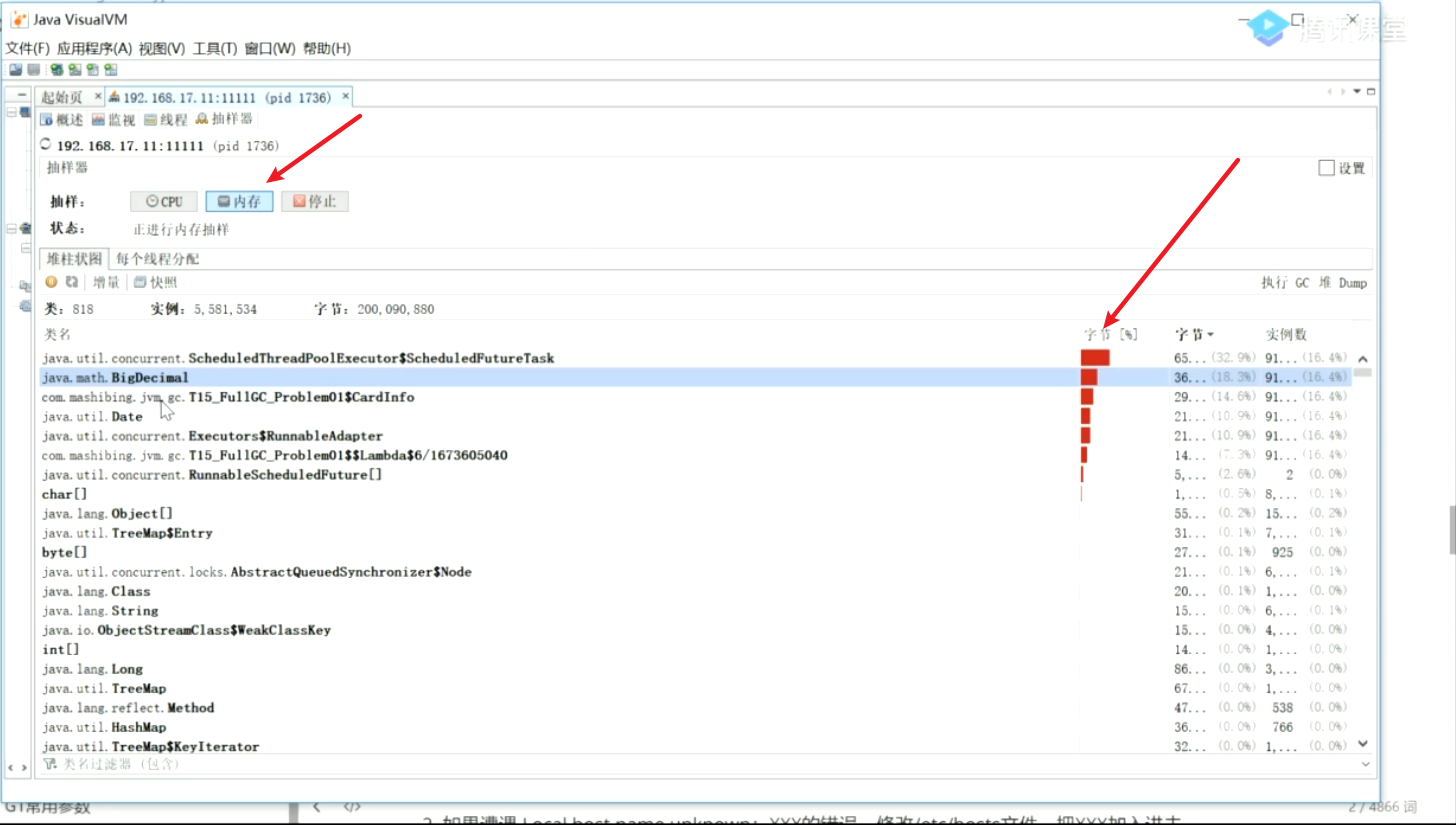
Task: Select RunnableScheduledFuture[] row
Action: (x=696, y=475)
